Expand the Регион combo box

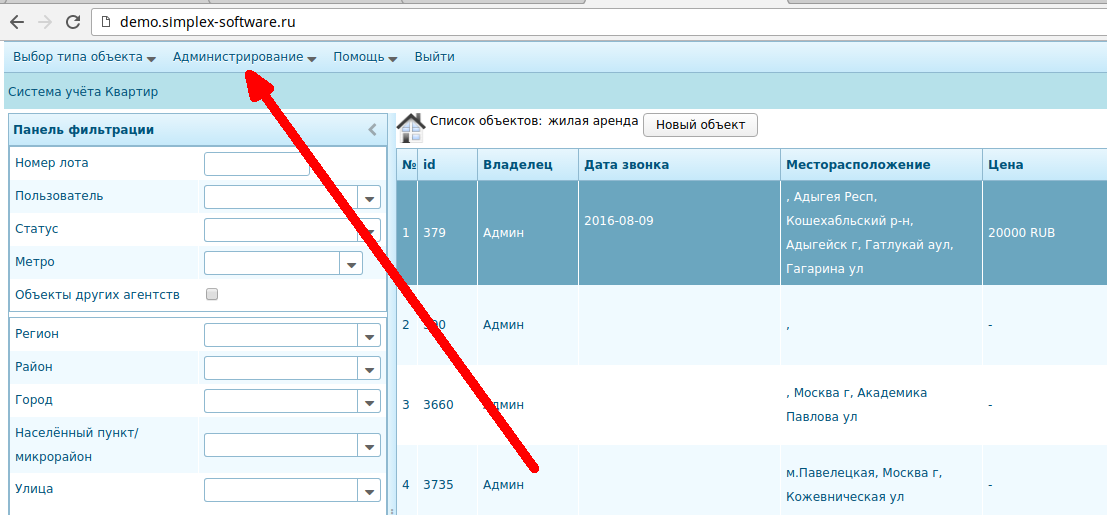(x=369, y=336)
